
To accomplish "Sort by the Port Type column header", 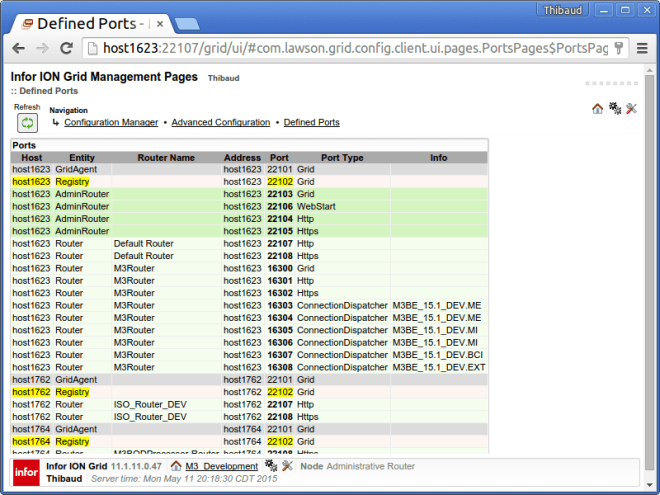I will click(342, 158).
